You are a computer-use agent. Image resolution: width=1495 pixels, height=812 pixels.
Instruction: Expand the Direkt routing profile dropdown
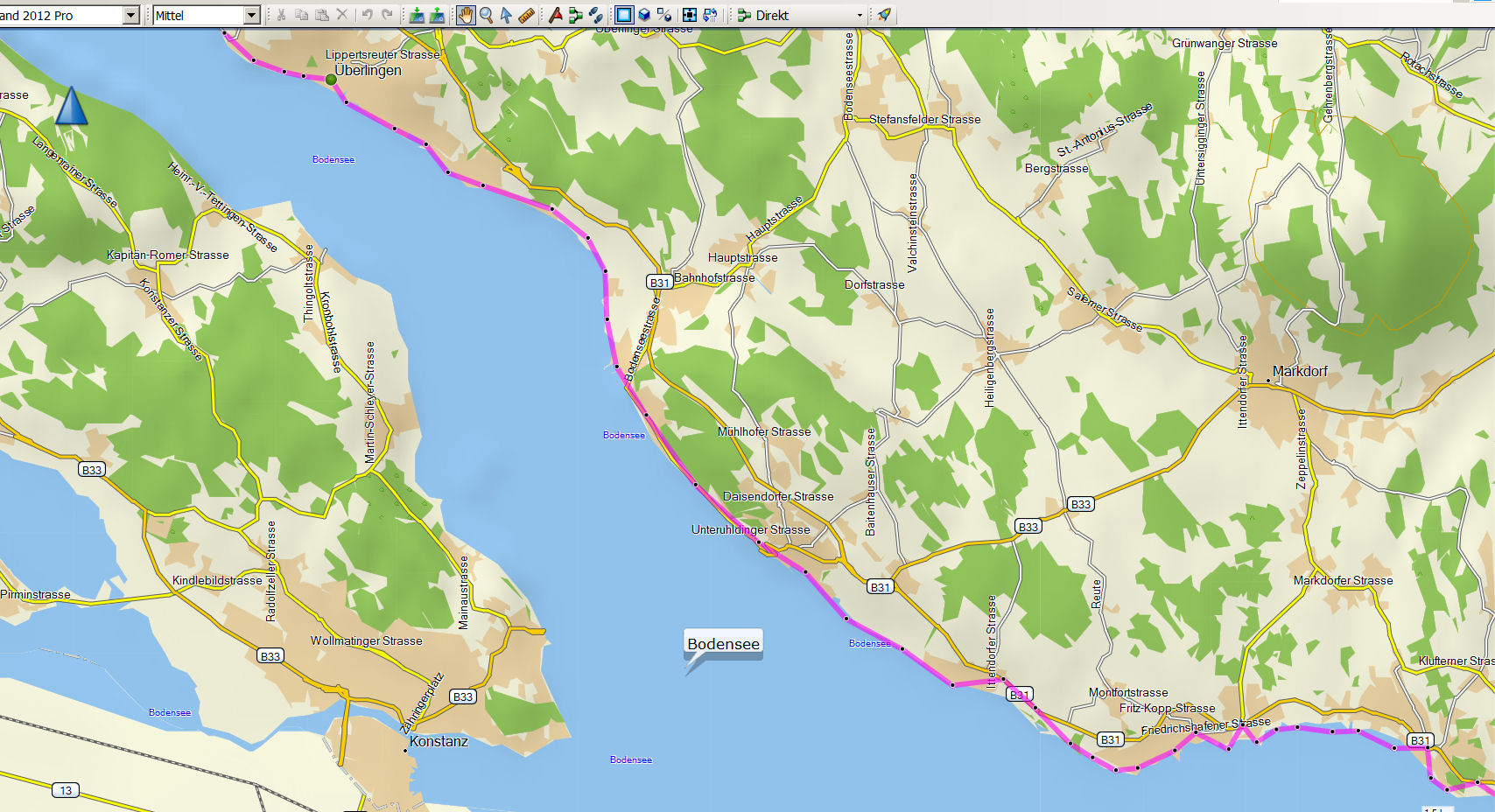point(859,15)
